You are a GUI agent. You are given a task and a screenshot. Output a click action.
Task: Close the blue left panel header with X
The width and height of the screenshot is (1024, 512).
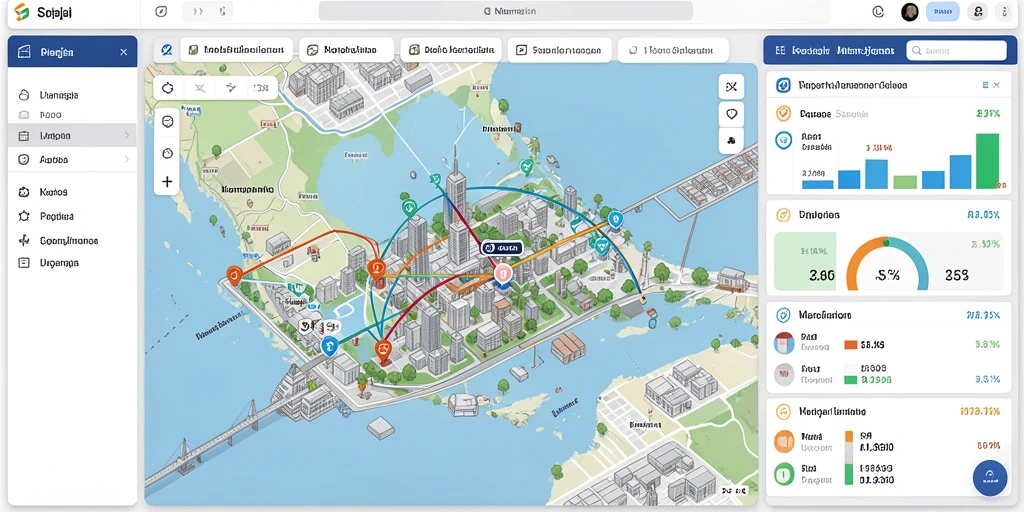point(123,52)
